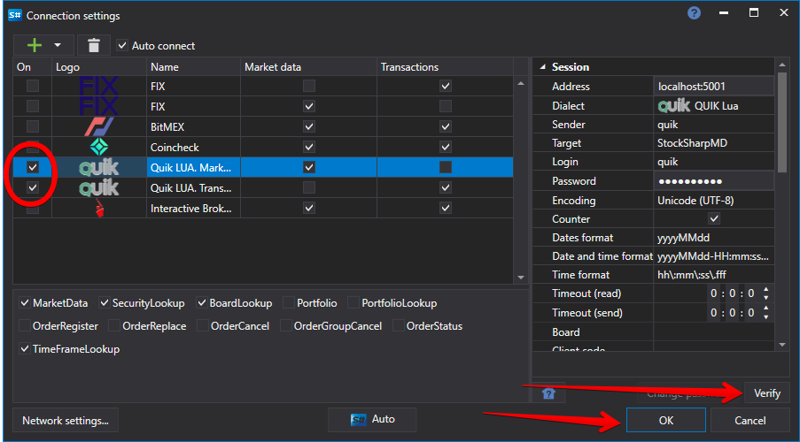Toggle the SecurityLookup checkbox
Screen dimensions: 800x442
tap(104, 303)
